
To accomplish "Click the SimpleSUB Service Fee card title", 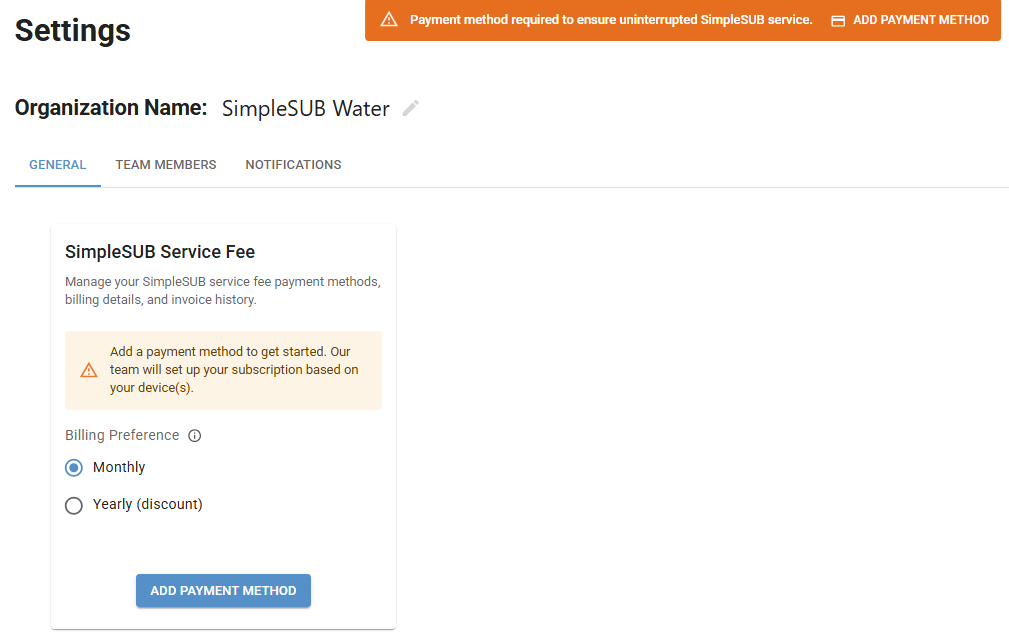I will pos(160,252).
